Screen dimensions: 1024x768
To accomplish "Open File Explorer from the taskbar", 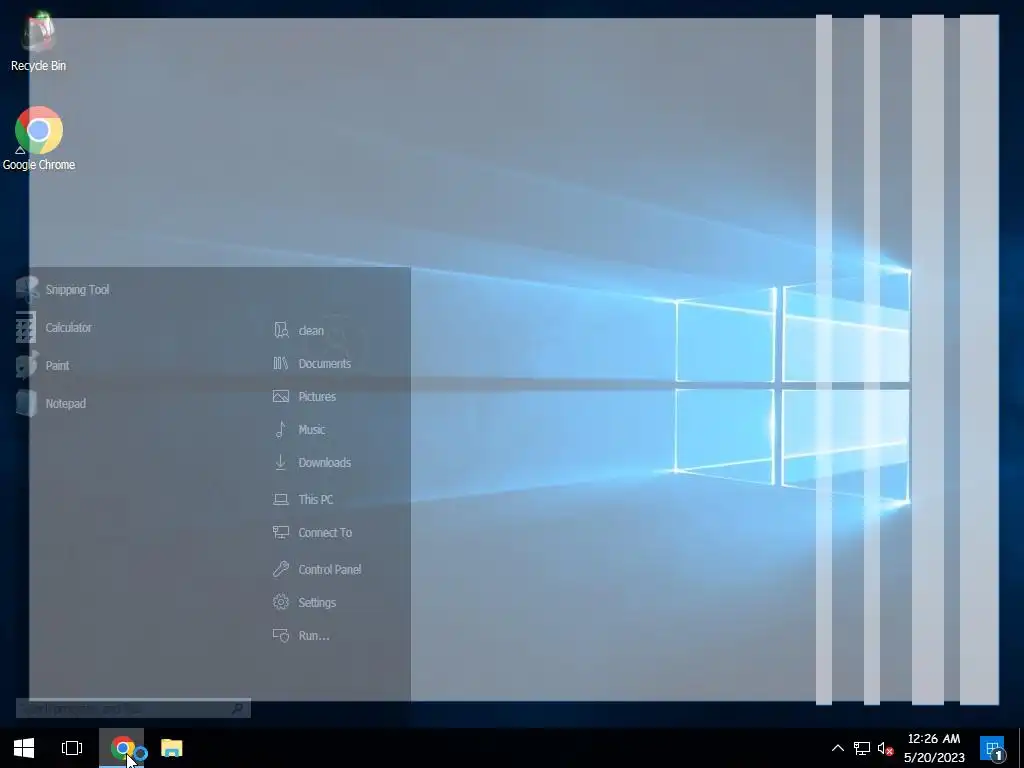I will click(x=172, y=748).
